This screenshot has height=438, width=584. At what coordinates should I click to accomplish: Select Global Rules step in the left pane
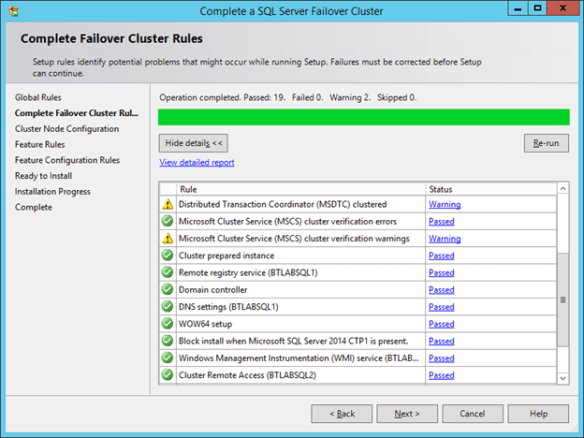point(38,98)
